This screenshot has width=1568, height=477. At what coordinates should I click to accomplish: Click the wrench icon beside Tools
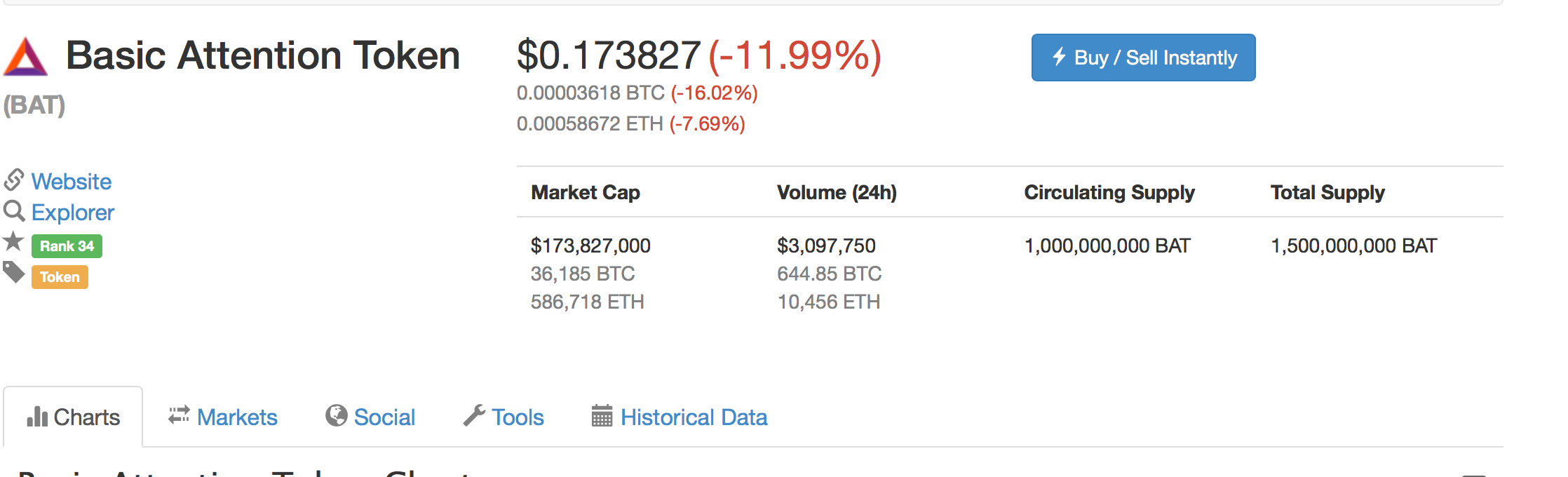tap(474, 415)
